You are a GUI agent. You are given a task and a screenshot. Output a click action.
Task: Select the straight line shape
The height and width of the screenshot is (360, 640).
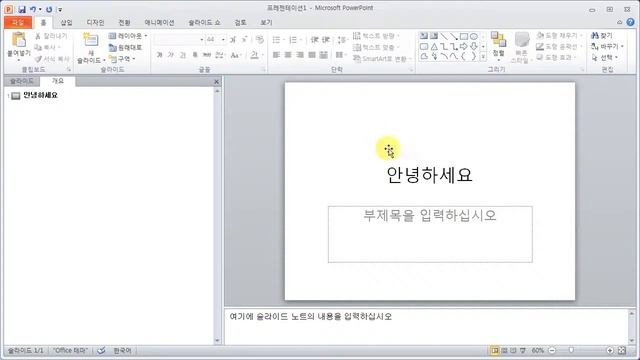[x=444, y=36]
